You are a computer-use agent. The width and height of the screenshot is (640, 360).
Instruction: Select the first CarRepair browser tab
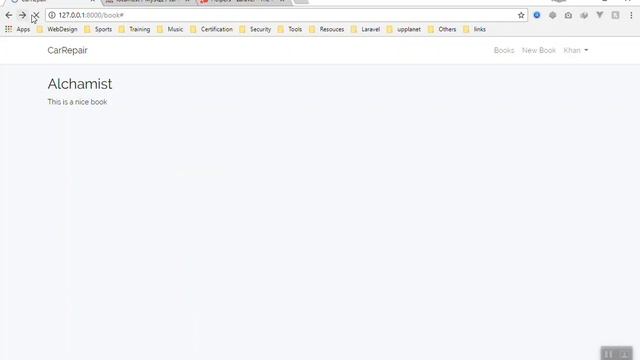coord(51,2)
